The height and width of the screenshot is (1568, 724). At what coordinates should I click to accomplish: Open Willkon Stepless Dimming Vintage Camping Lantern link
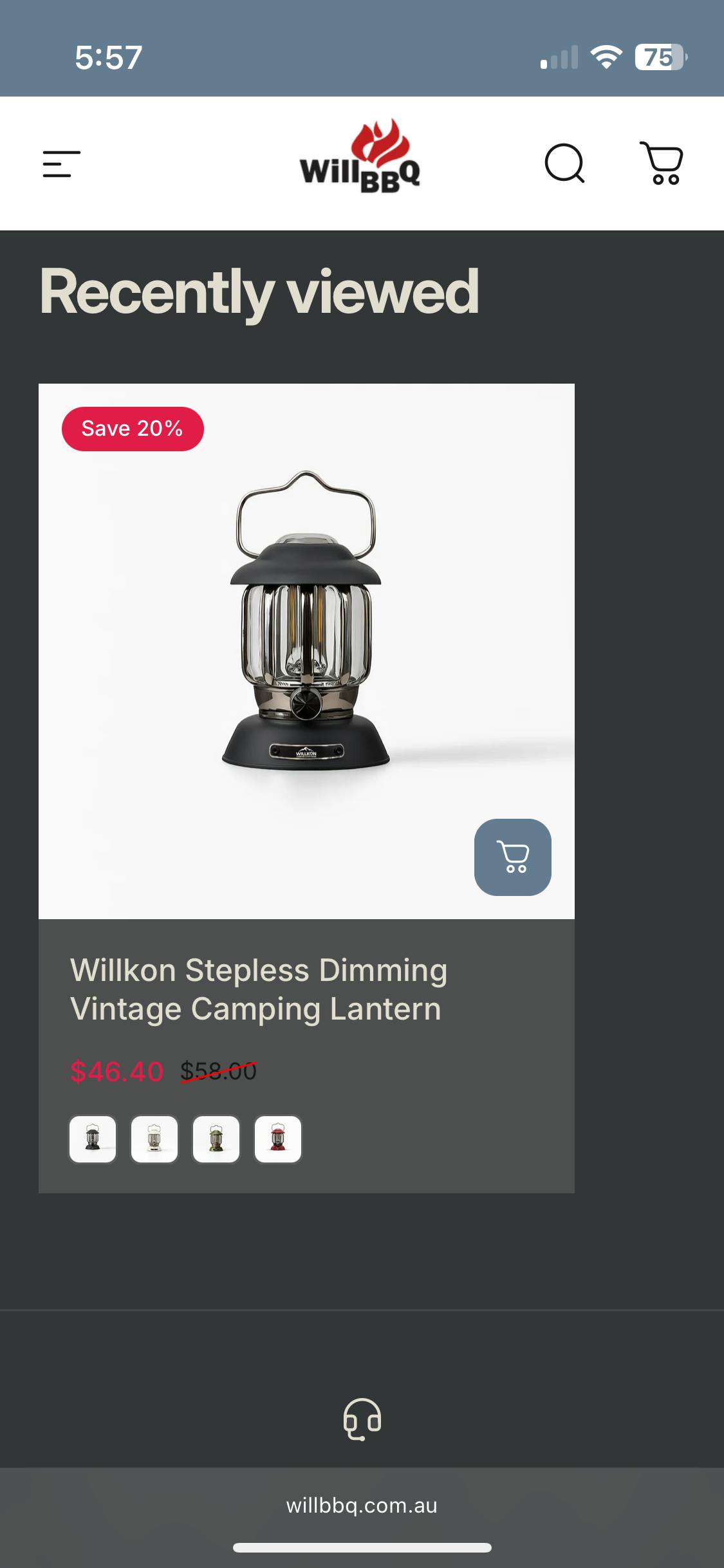(258, 989)
